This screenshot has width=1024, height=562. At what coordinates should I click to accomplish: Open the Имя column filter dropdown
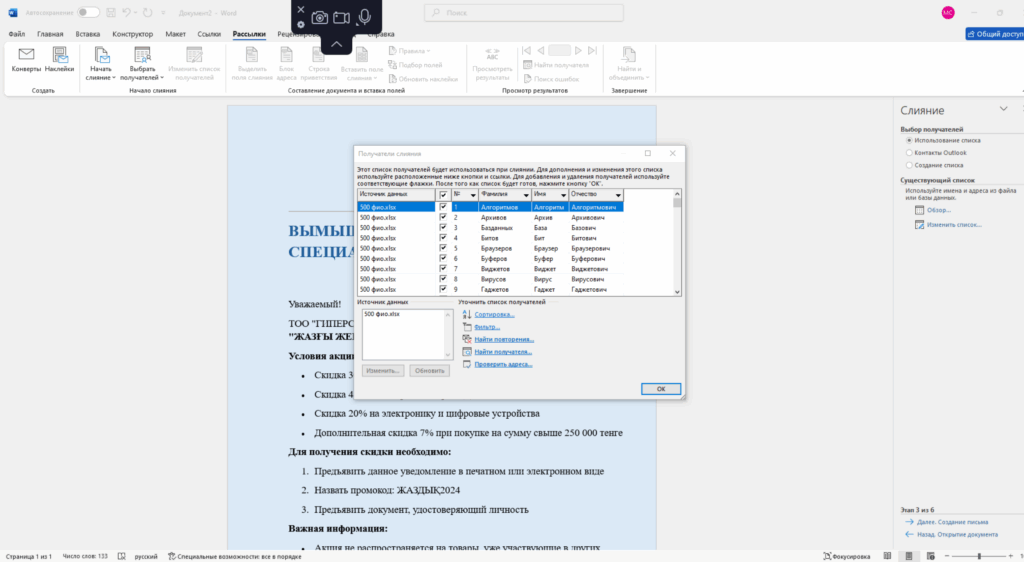point(563,195)
